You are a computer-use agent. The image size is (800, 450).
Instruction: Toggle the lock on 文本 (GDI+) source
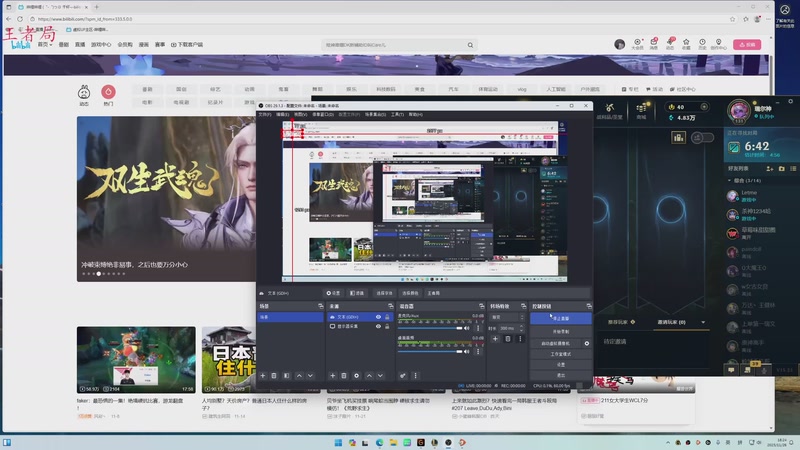point(388,317)
